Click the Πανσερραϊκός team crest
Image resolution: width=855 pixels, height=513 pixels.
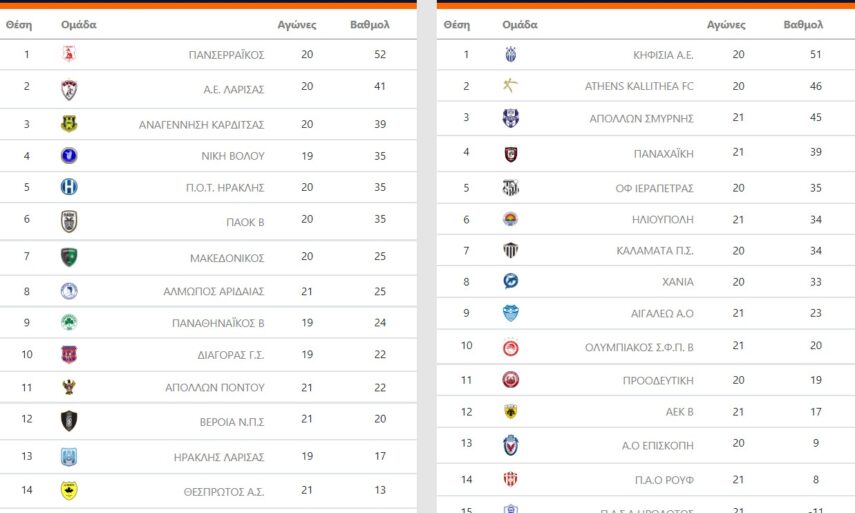[69, 54]
